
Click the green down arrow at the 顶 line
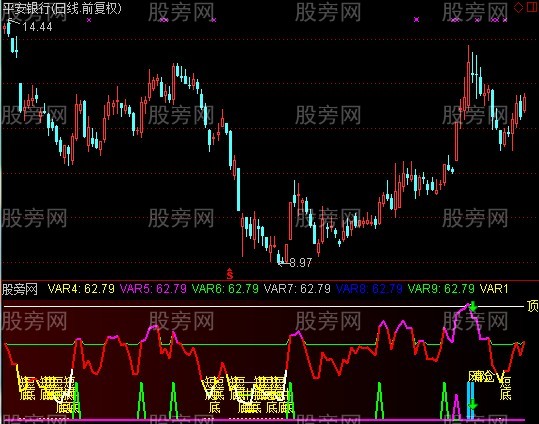pos(474,306)
